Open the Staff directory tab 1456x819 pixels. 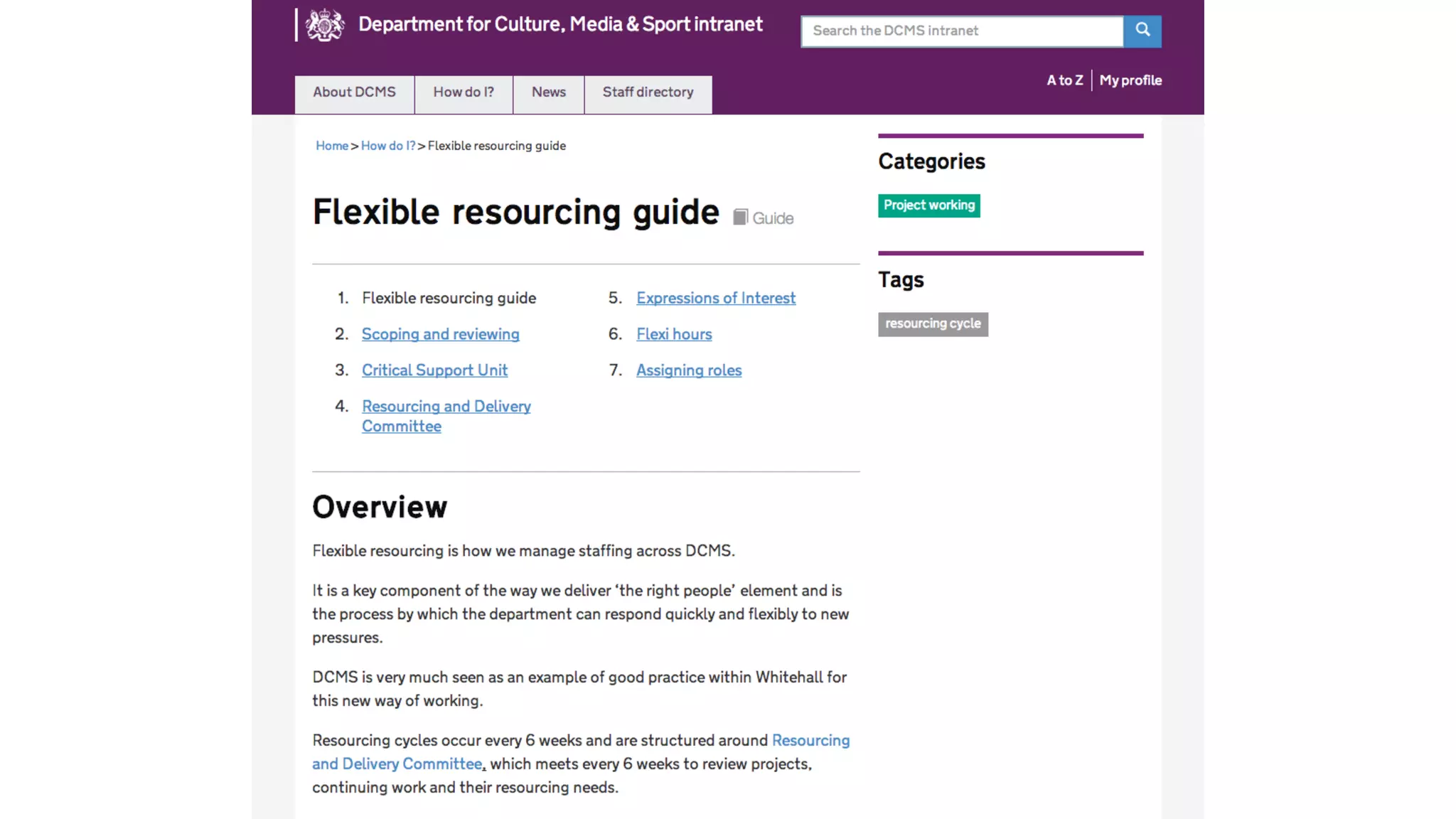click(648, 93)
